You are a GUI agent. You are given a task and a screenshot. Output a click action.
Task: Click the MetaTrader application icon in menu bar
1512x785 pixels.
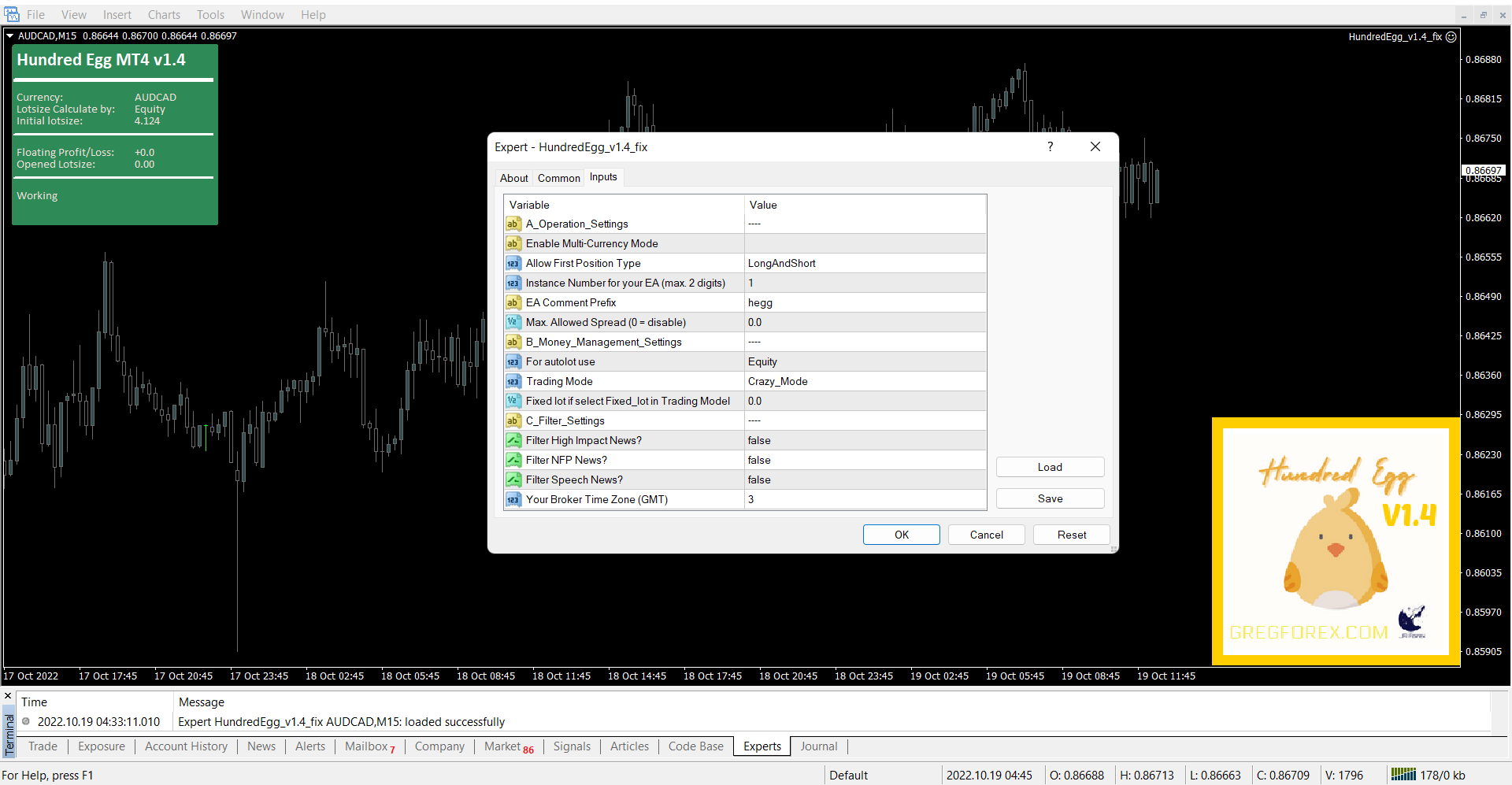pos(12,14)
